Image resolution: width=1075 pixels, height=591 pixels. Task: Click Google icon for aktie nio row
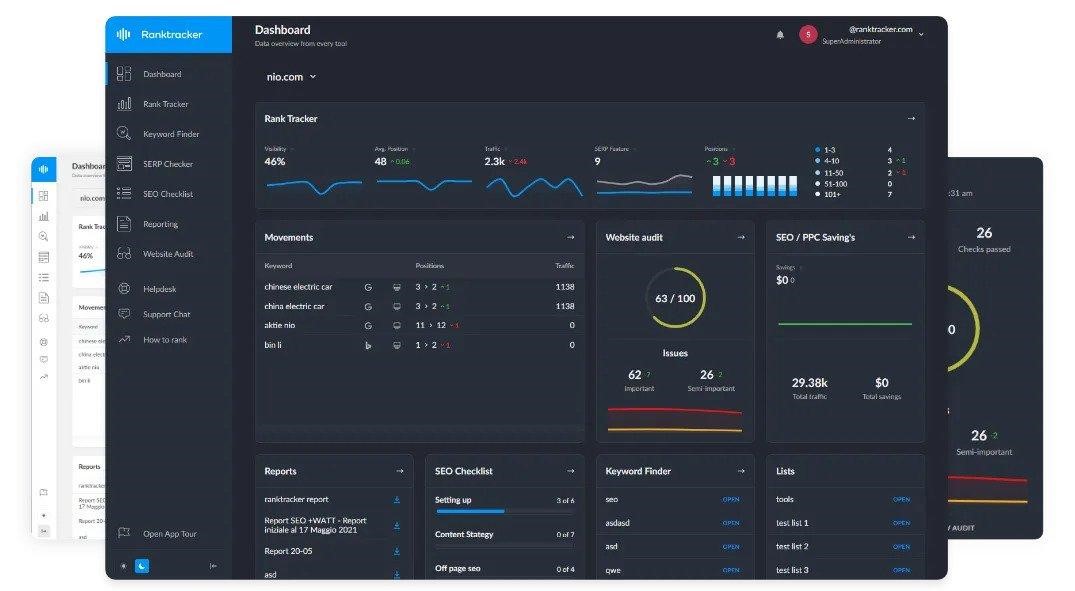tap(368, 326)
